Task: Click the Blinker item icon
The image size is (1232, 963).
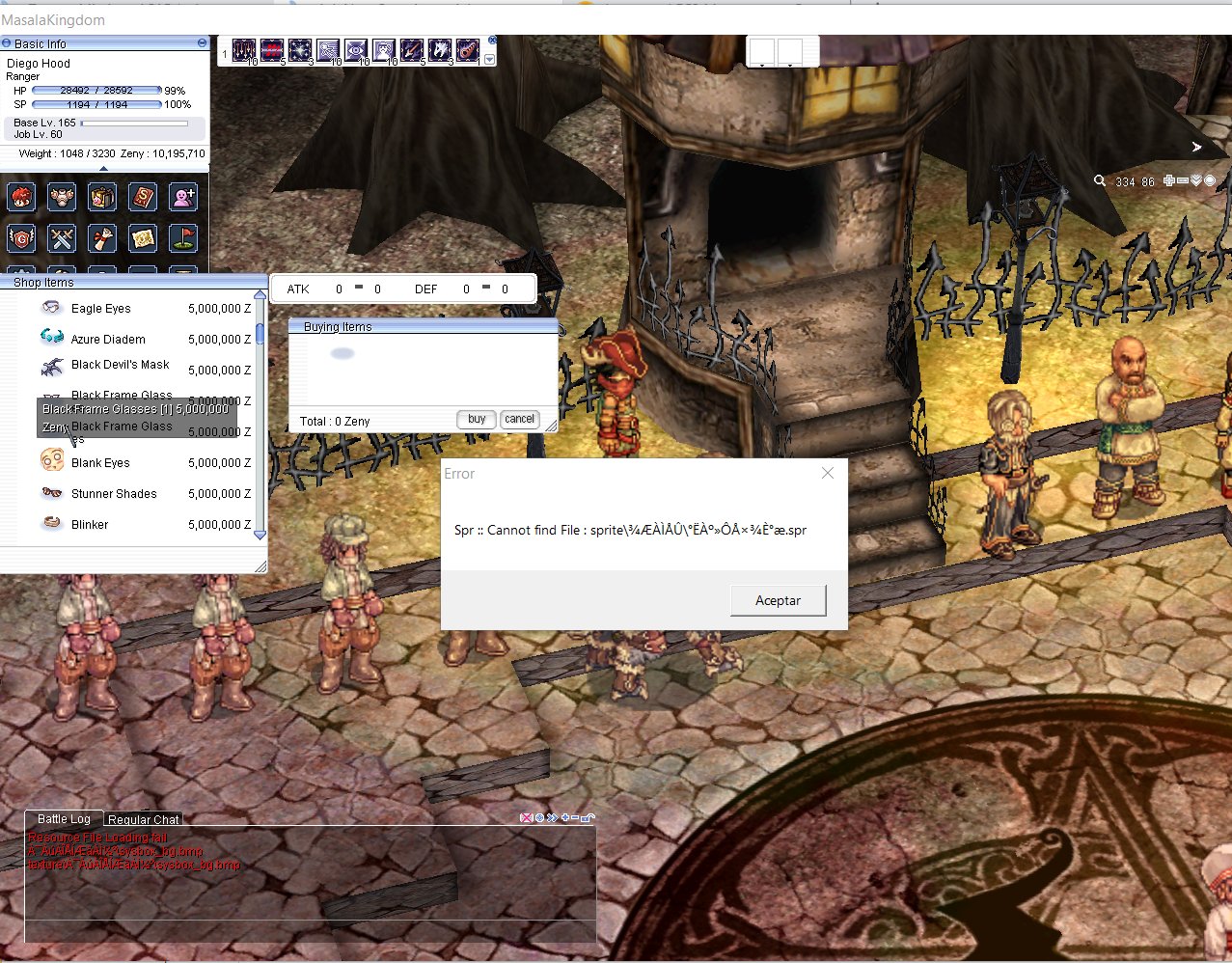Action: coord(52,524)
